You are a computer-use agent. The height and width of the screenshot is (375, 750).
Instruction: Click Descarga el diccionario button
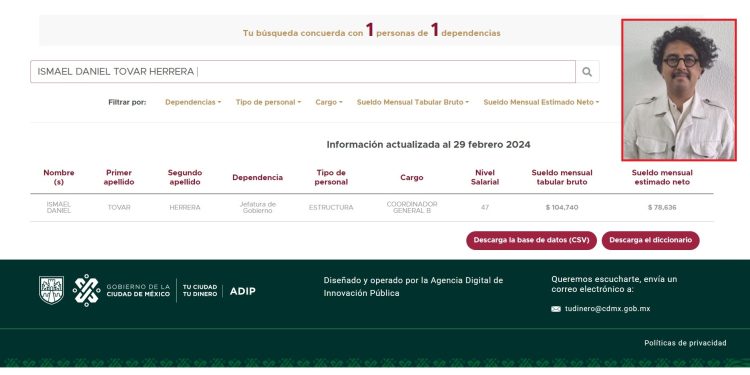pyautogui.click(x=651, y=240)
